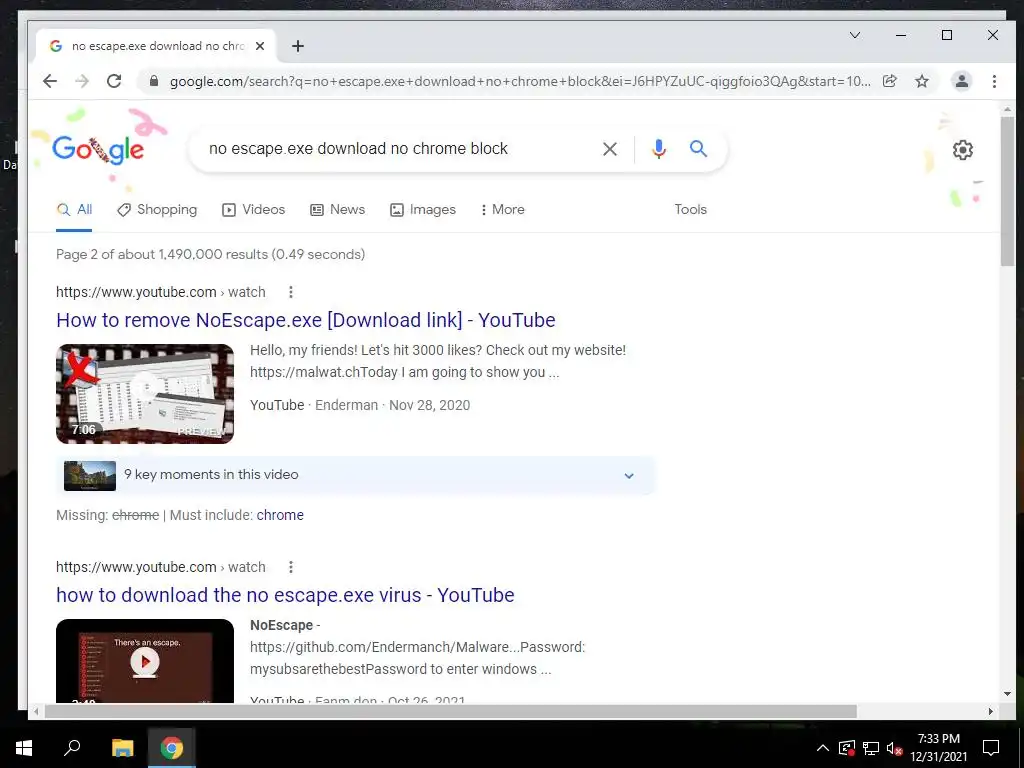The width and height of the screenshot is (1024, 768).
Task: Click the muted volume tray icon
Action: [x=894, y=748]
